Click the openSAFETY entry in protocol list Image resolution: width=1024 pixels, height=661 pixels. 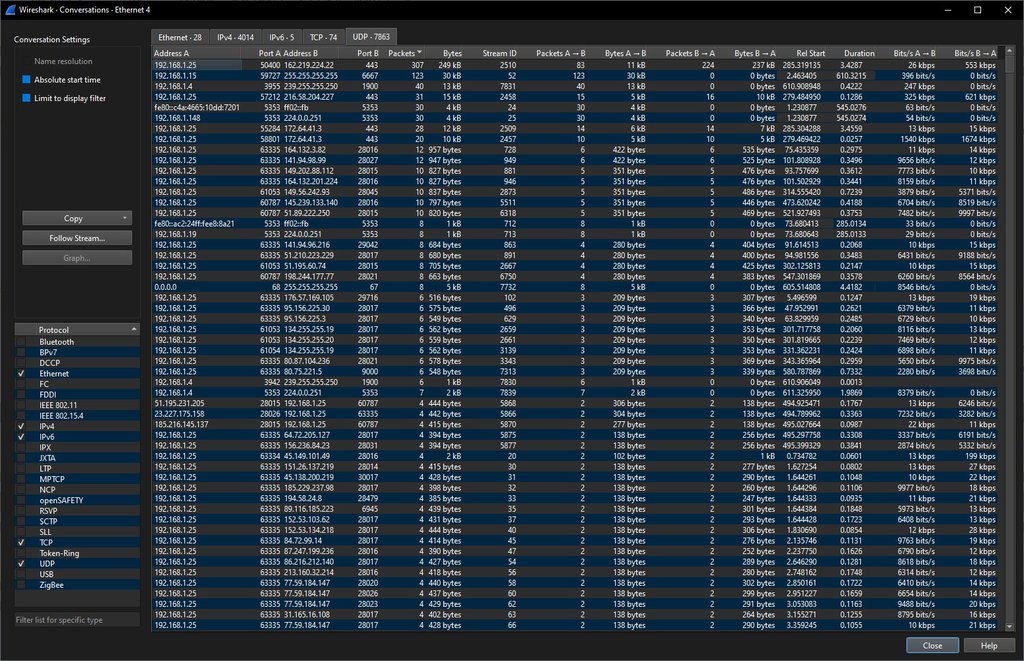(61, 500)
